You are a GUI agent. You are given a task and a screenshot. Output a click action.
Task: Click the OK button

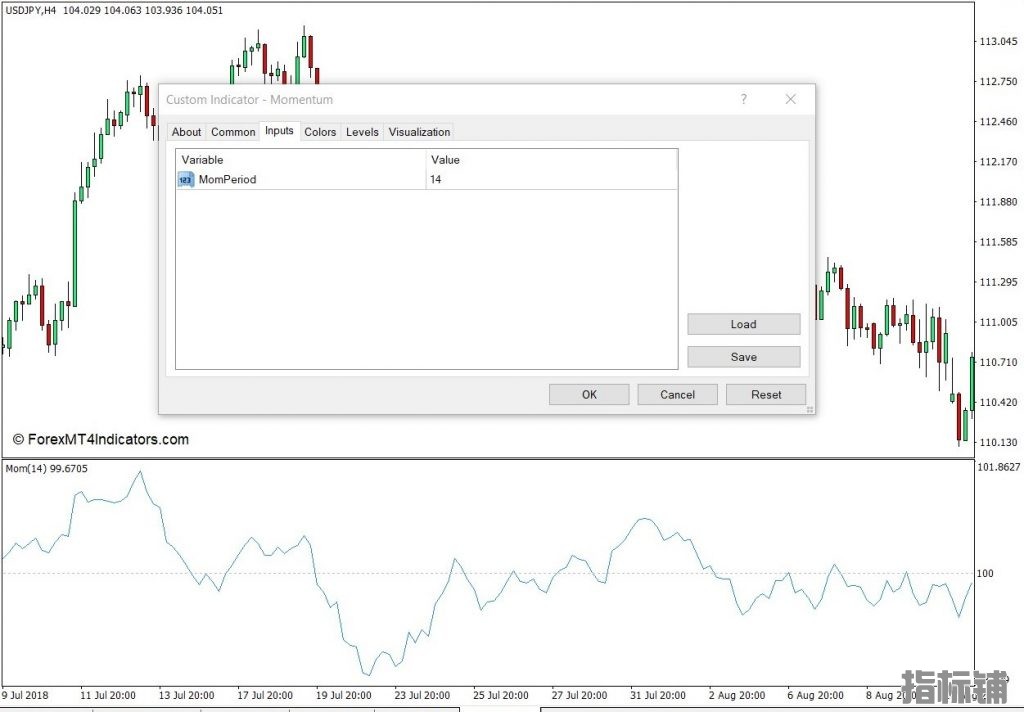(589, 395)
